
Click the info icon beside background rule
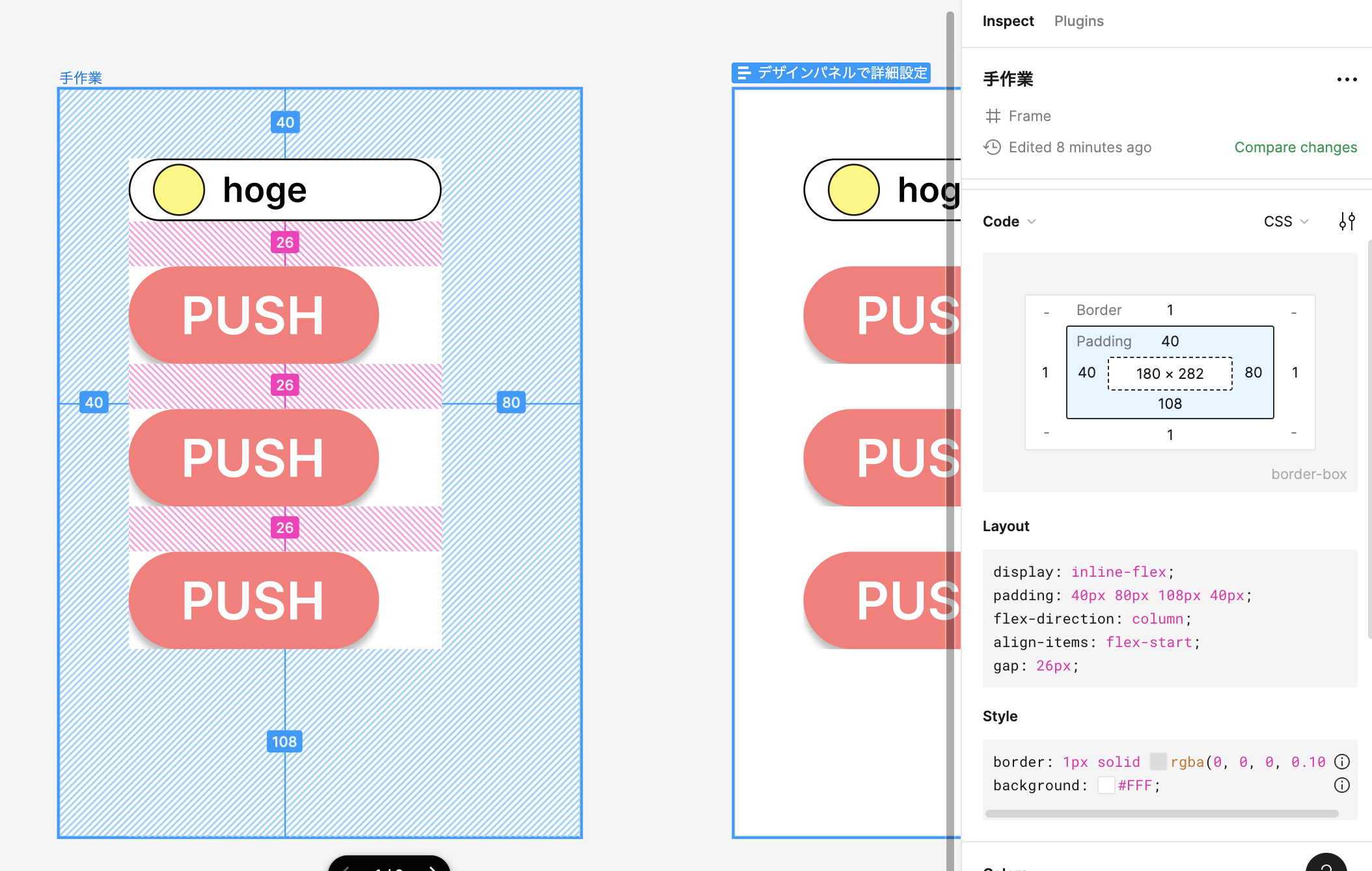point(1341,785)
